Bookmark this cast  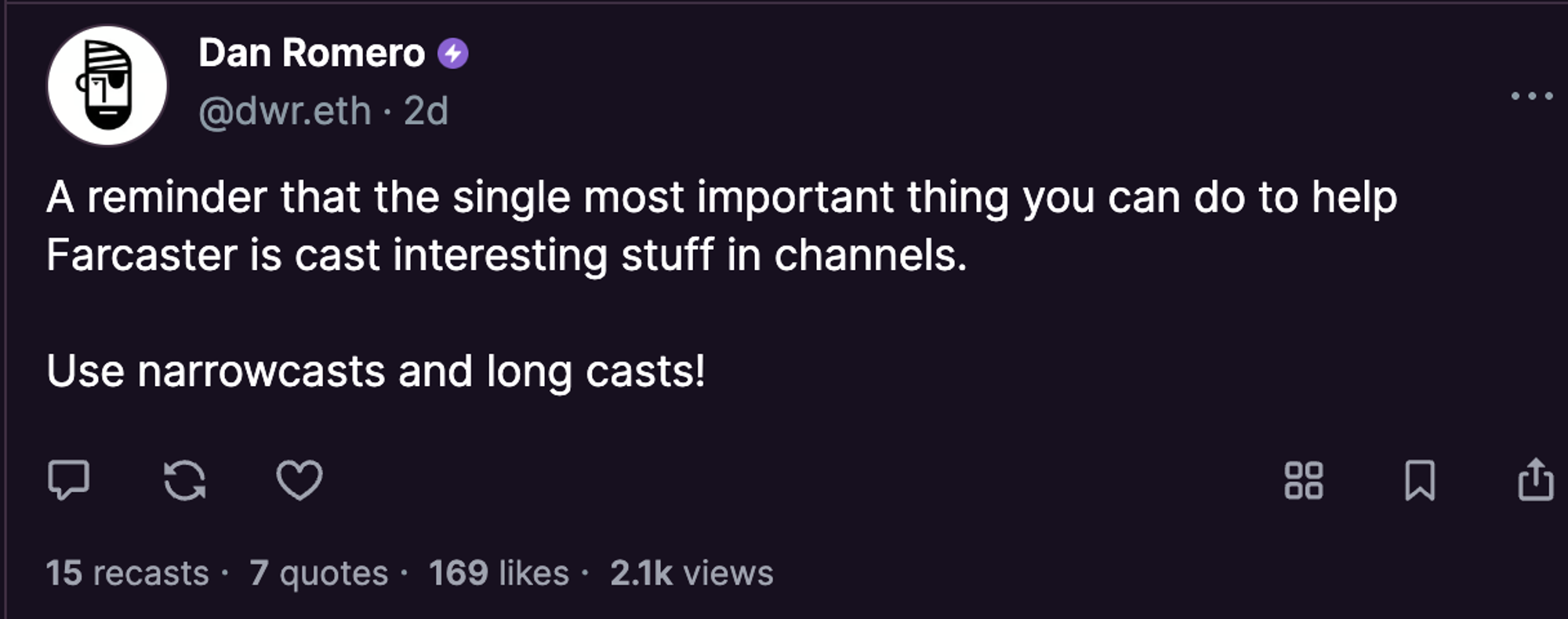1420,480
